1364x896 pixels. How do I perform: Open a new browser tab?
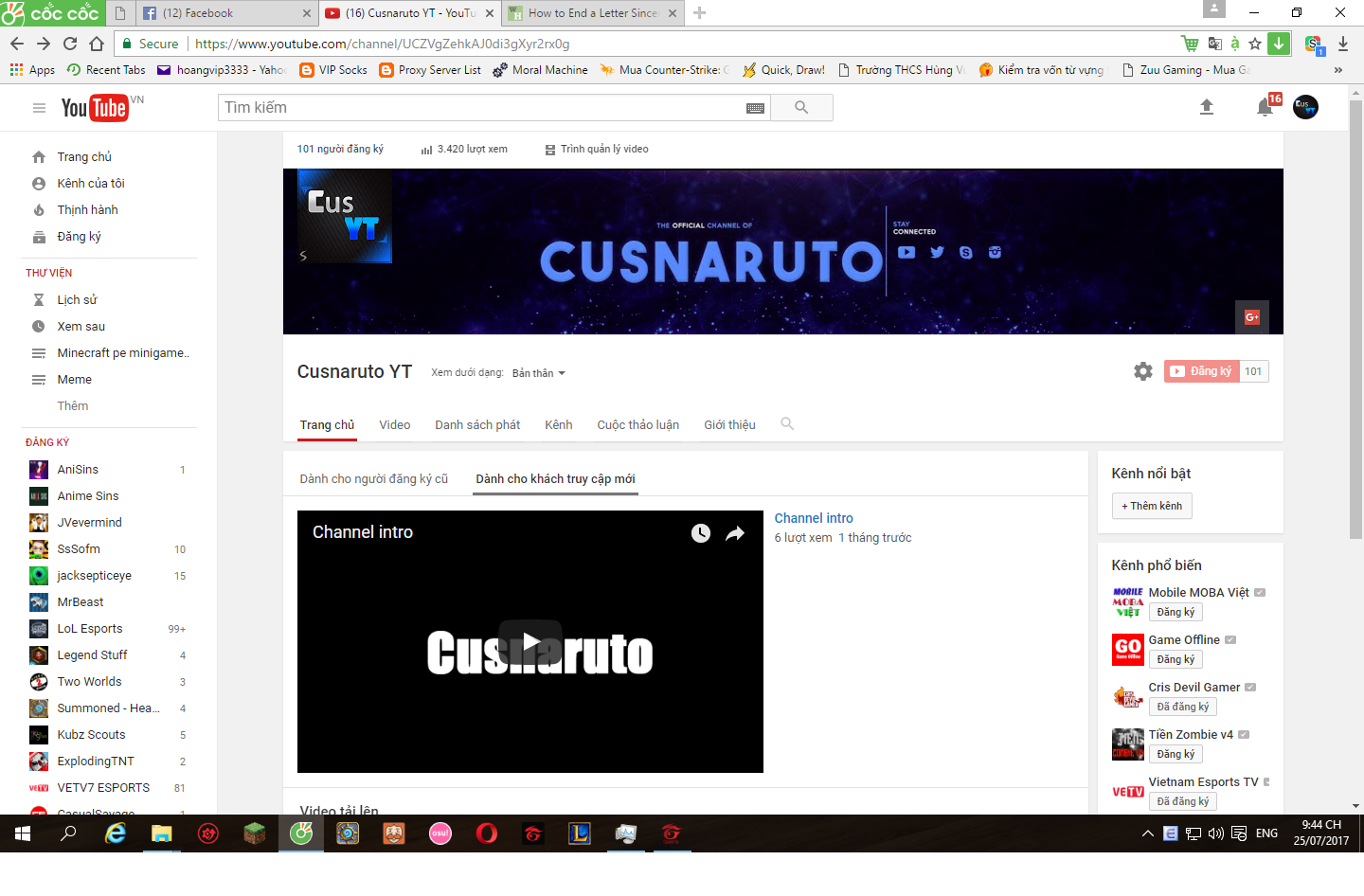tap(699, 13)
